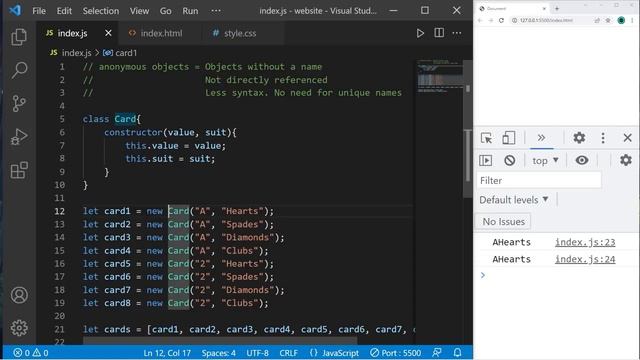Click the Live Server Port : 5500 item
The image size is (640, 360).
[395, 353]
